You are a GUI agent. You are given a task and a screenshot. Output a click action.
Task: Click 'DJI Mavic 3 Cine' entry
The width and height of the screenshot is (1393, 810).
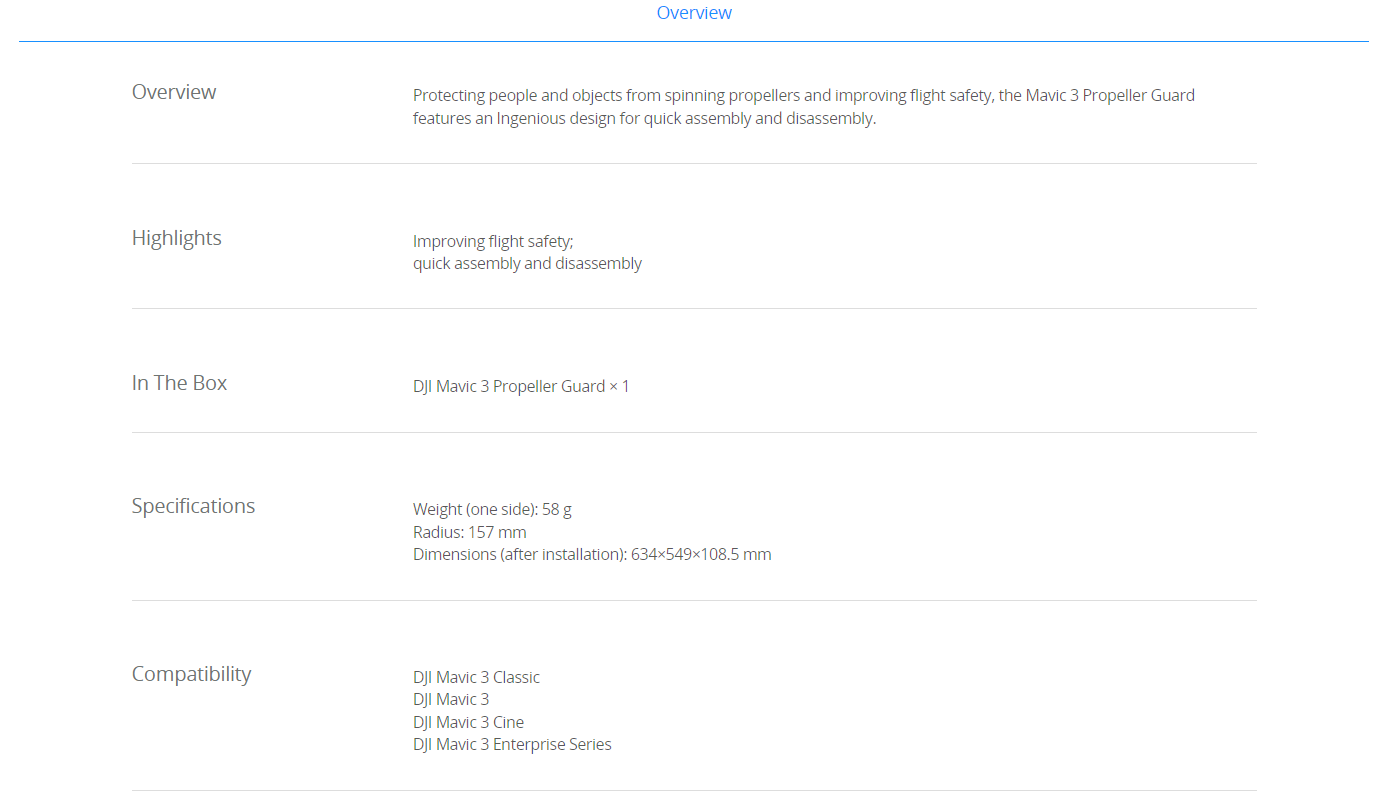pyautogui.click(x=468, y=722)
